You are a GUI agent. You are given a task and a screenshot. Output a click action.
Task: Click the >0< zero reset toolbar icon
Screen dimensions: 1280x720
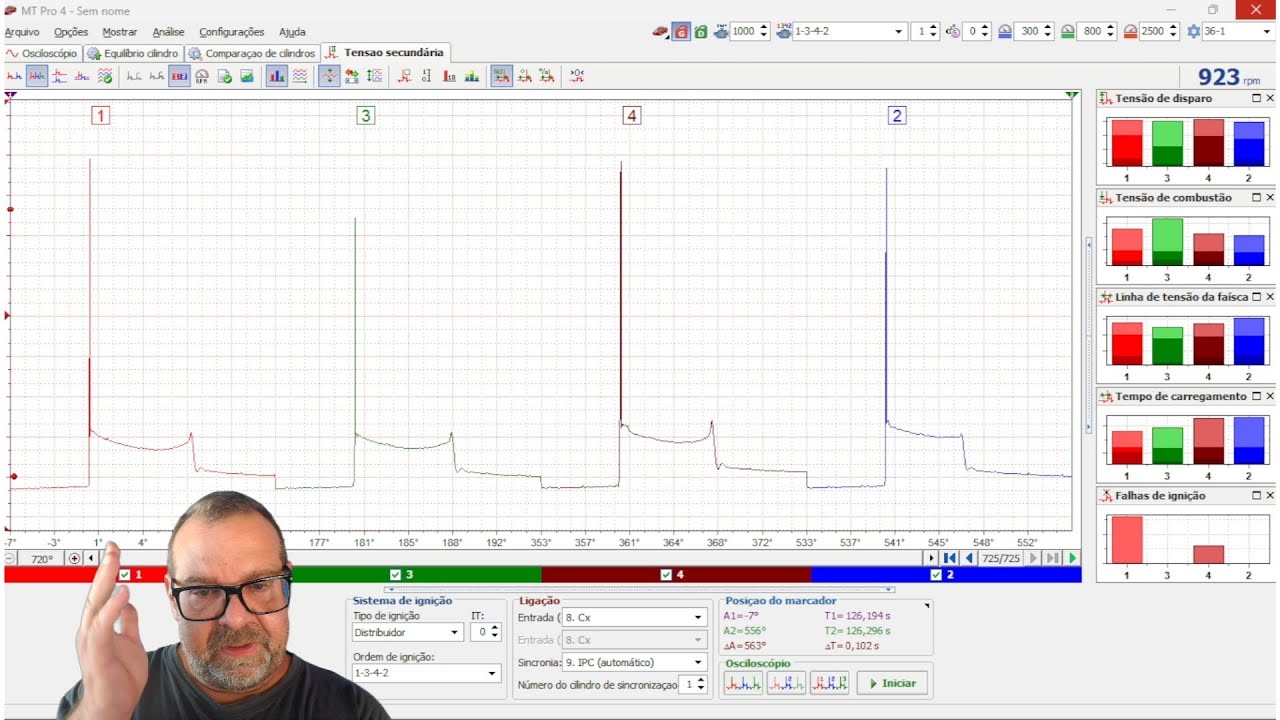pos(576,75)
